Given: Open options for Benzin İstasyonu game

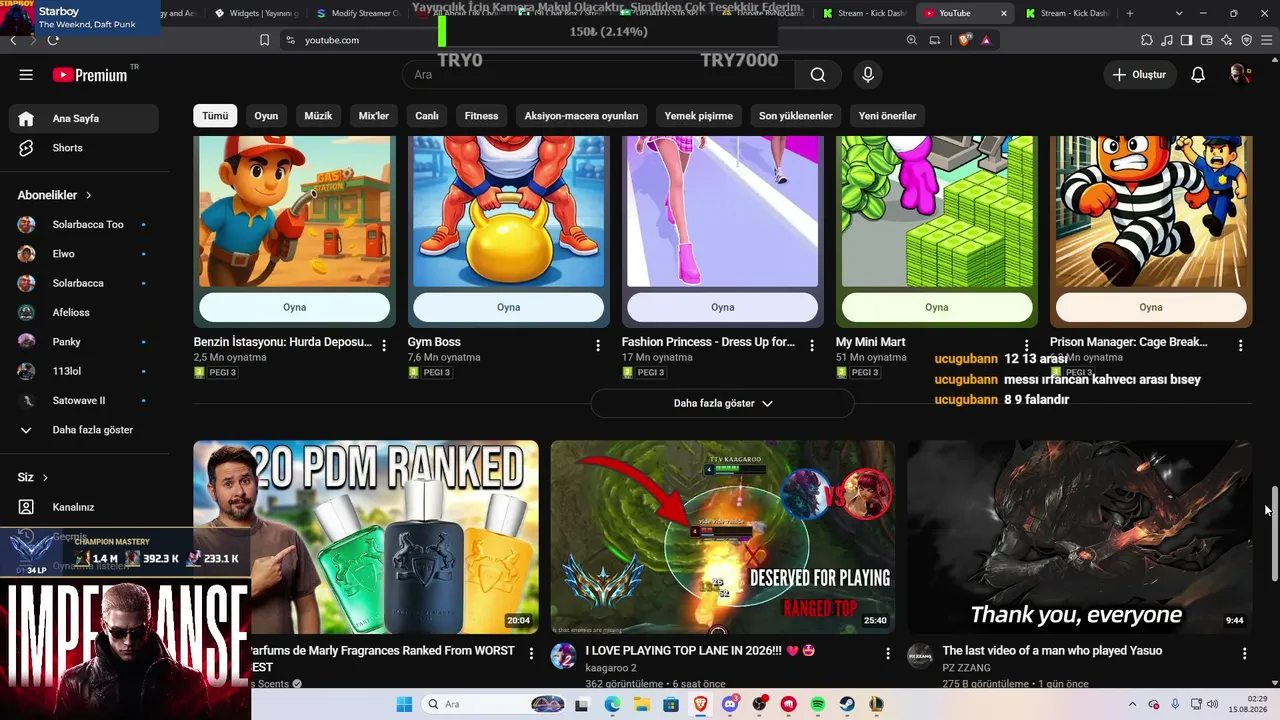Looking at the screenshot, I should point(384,345).
